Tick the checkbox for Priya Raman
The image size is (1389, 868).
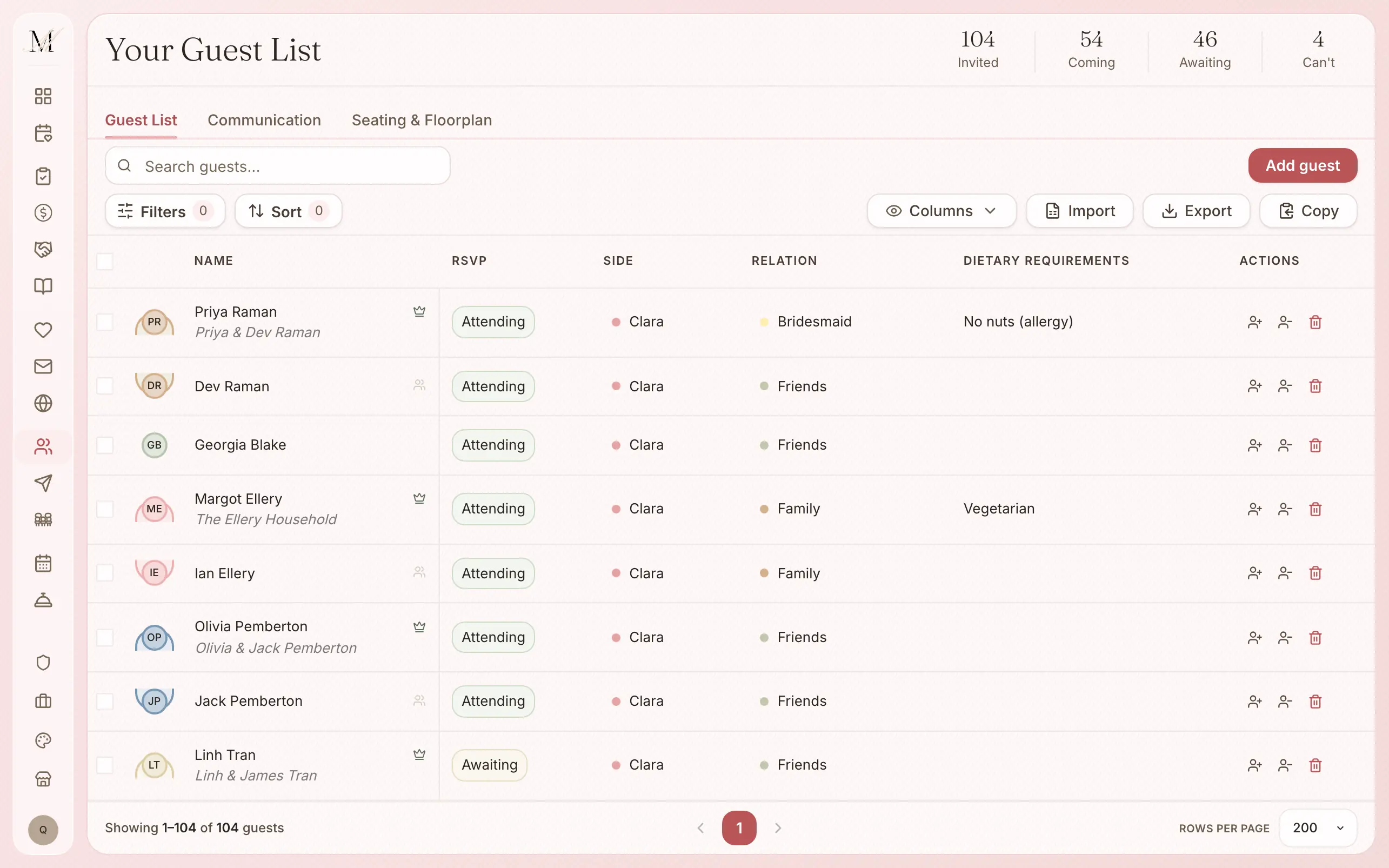coord(104,322)
